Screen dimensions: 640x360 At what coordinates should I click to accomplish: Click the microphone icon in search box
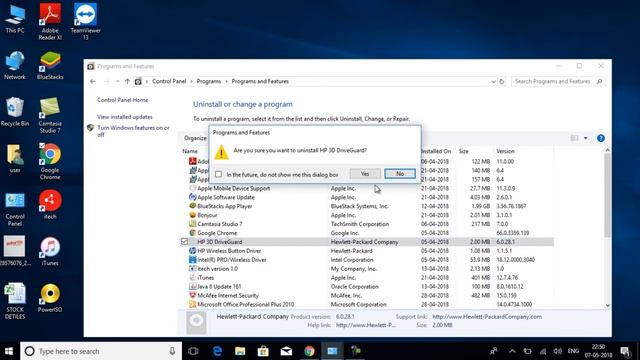(x=172, y=351)
